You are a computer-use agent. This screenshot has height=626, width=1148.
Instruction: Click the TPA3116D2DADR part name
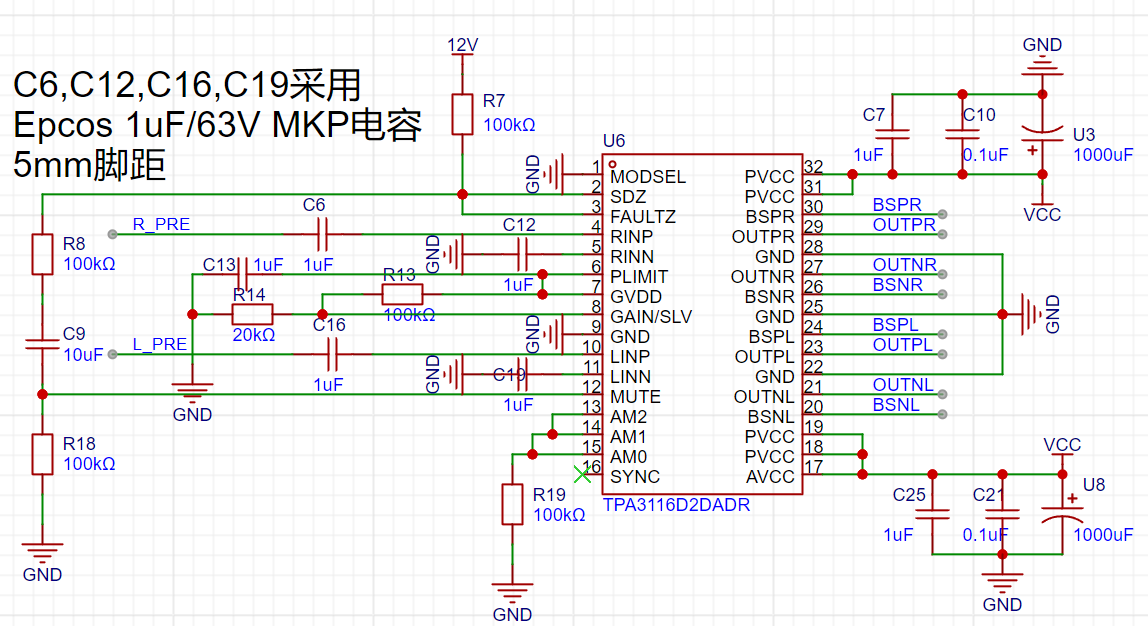676,505
